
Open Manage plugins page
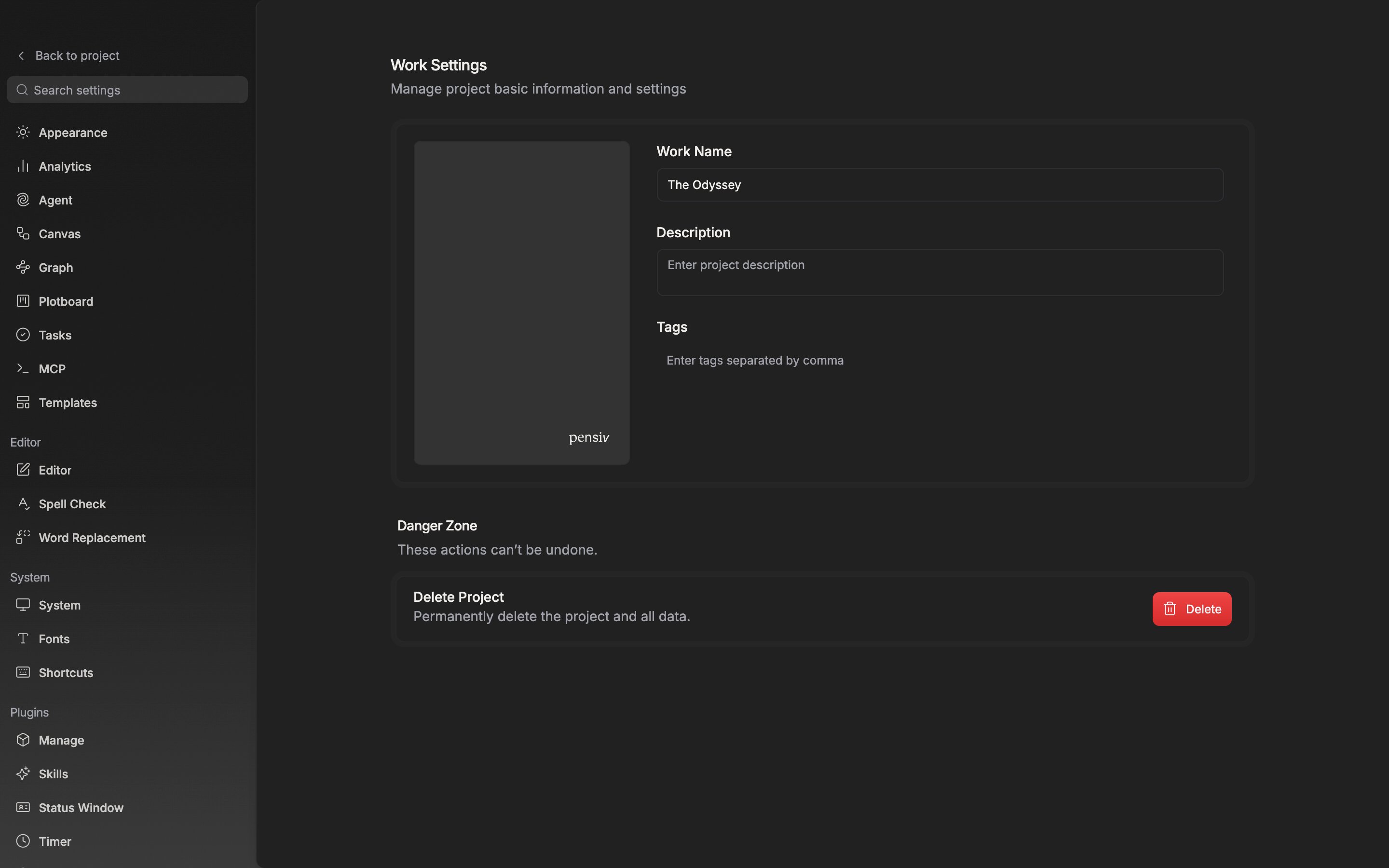click(127, 740)
